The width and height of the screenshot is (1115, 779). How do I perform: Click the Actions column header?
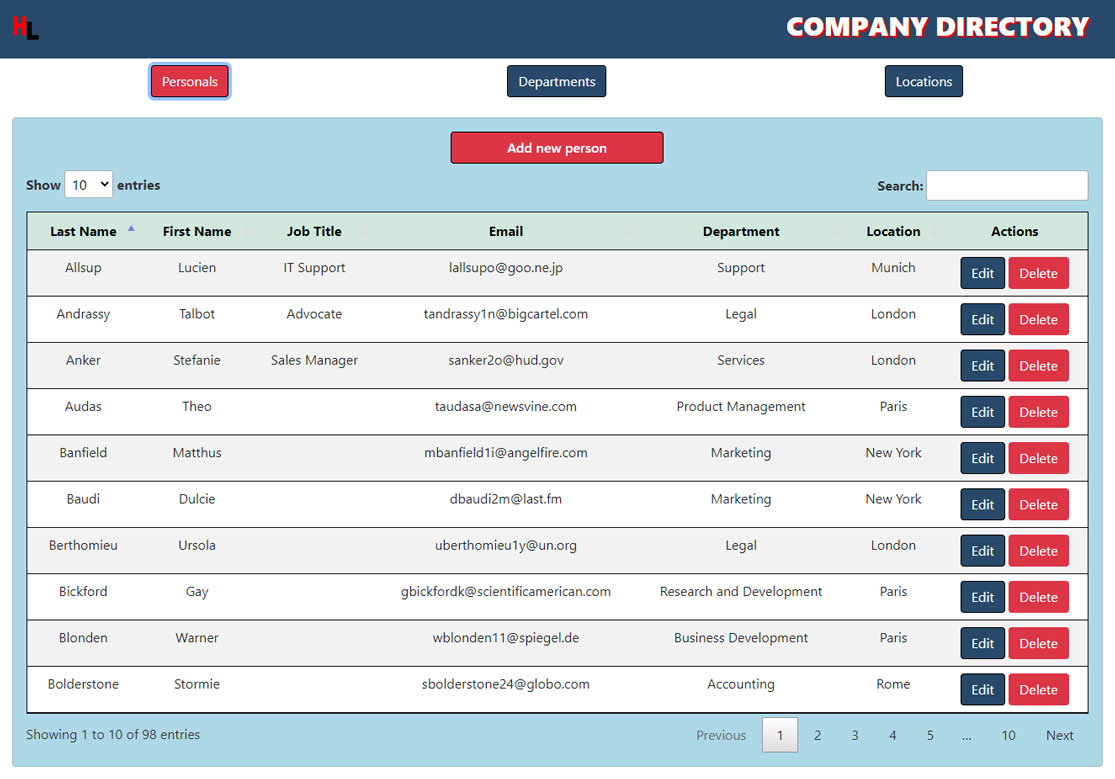[1014, 231]
